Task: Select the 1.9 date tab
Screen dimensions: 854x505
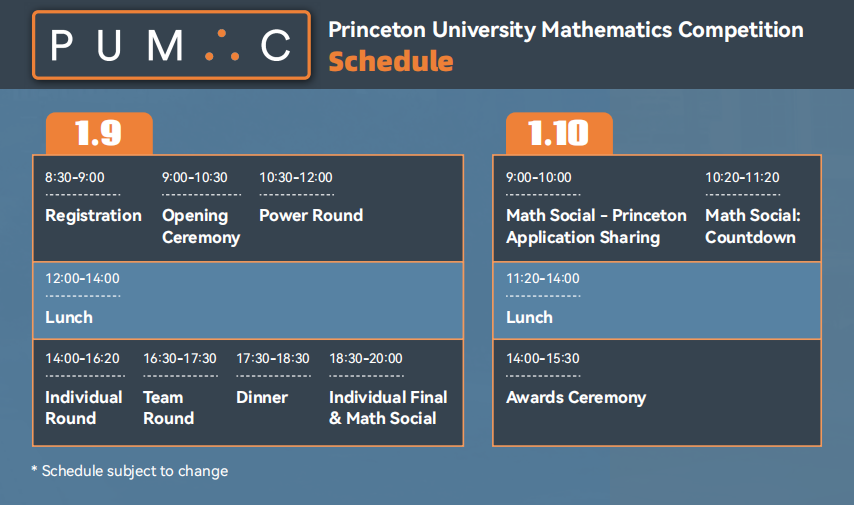Action: pyautogui.click(x=99, y=133)
